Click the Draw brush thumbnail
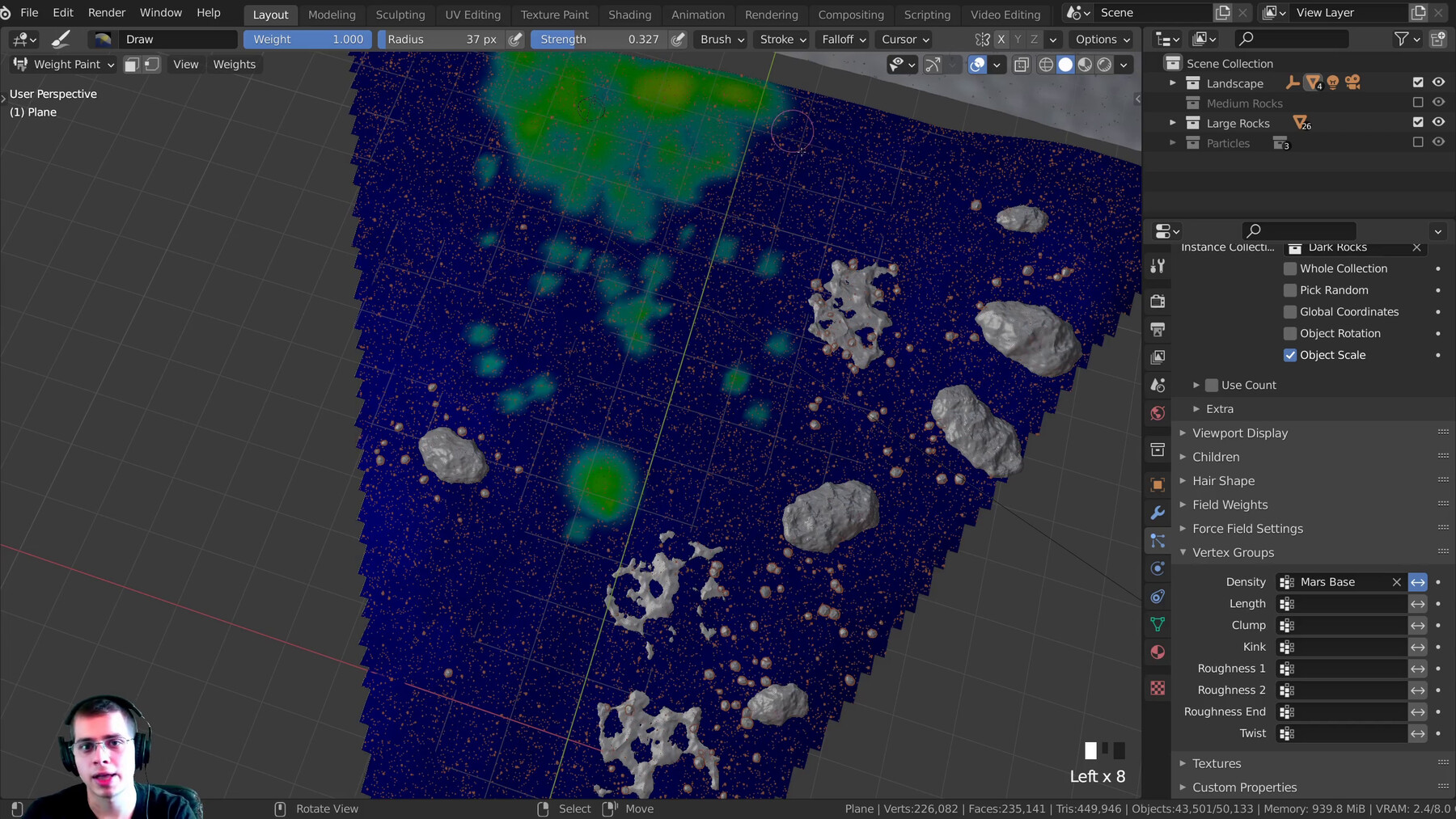The image size is (1456, 819). (103, 39)
